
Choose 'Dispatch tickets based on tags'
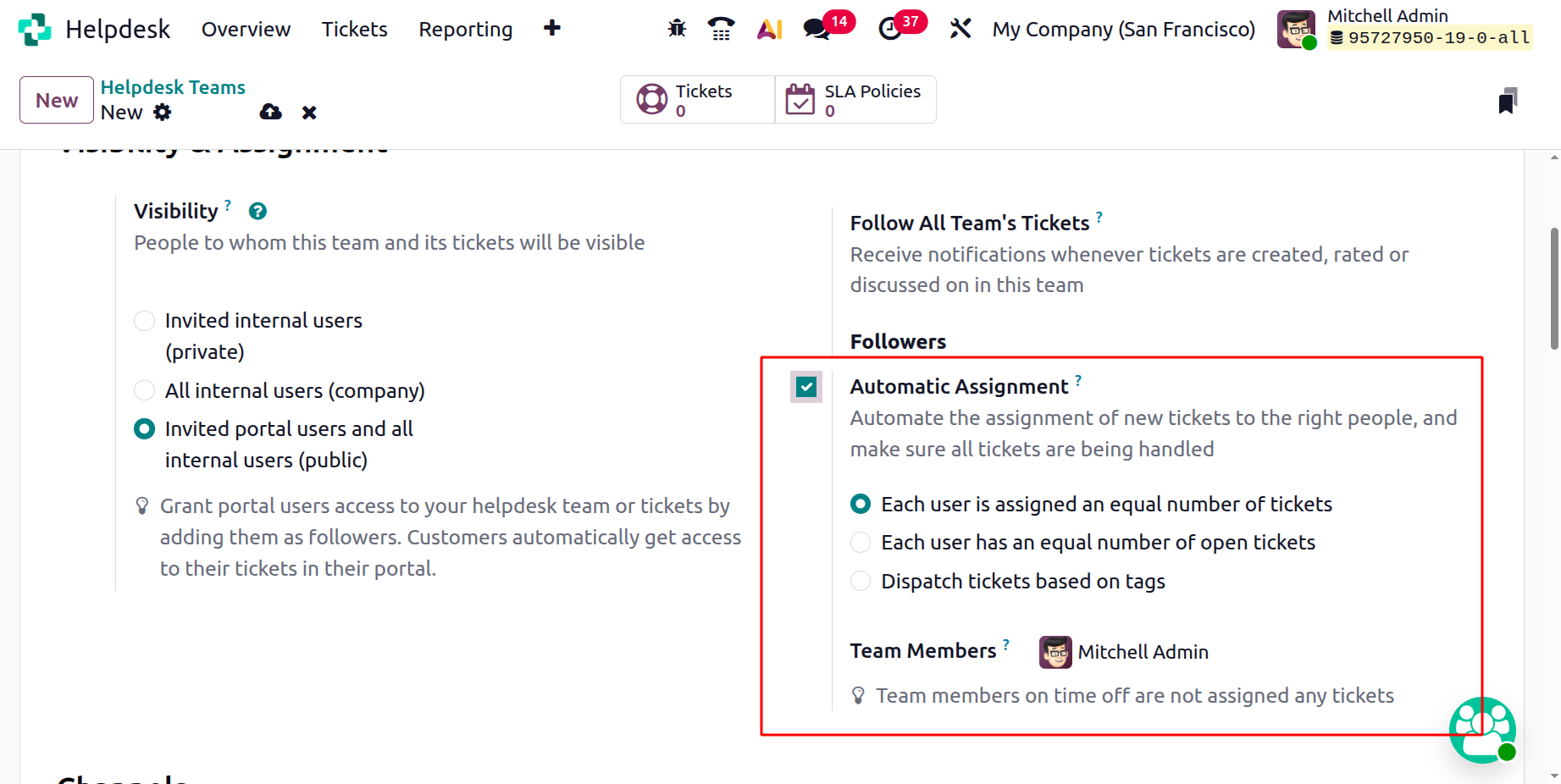point(861,581)
